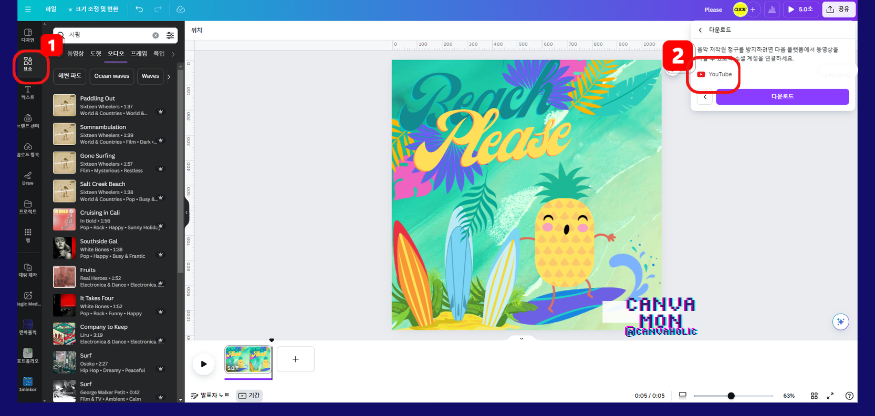875x416 pixels.
Task: Open the 대량 제작 sidebar app
Action: (x=28, y=270)
